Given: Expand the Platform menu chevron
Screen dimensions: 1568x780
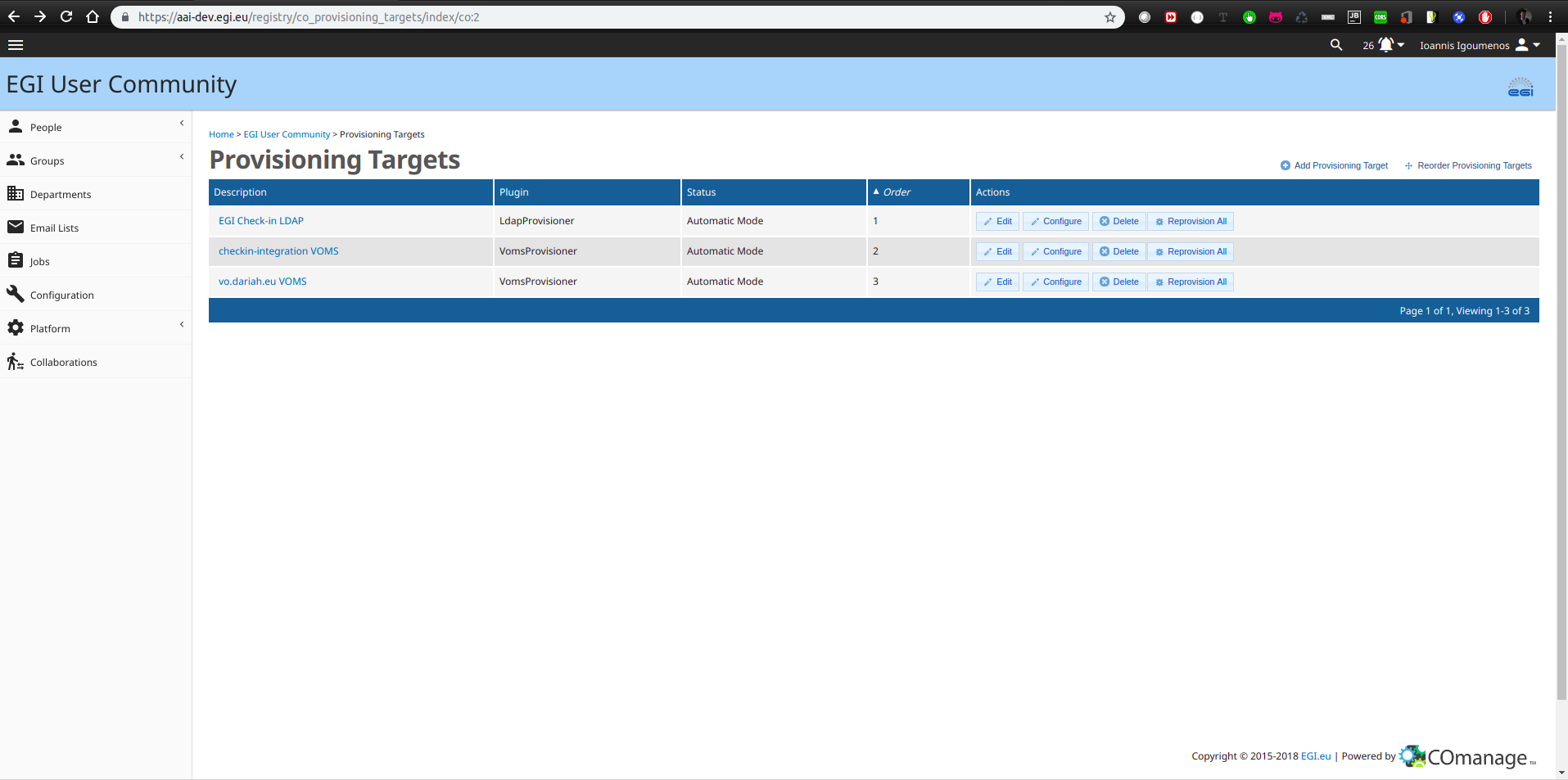Looking at the screenshot, I should coord(182,324).
